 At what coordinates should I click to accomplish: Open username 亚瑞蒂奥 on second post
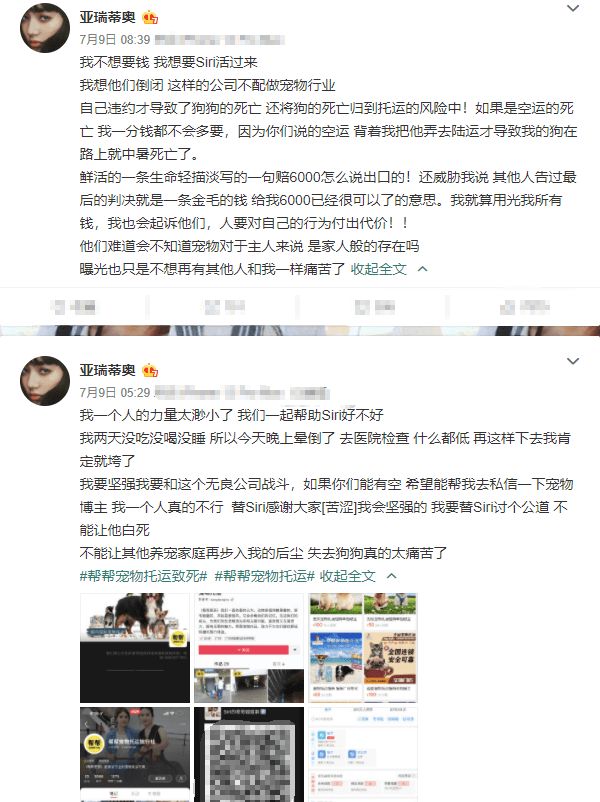(x=107, y=370)
